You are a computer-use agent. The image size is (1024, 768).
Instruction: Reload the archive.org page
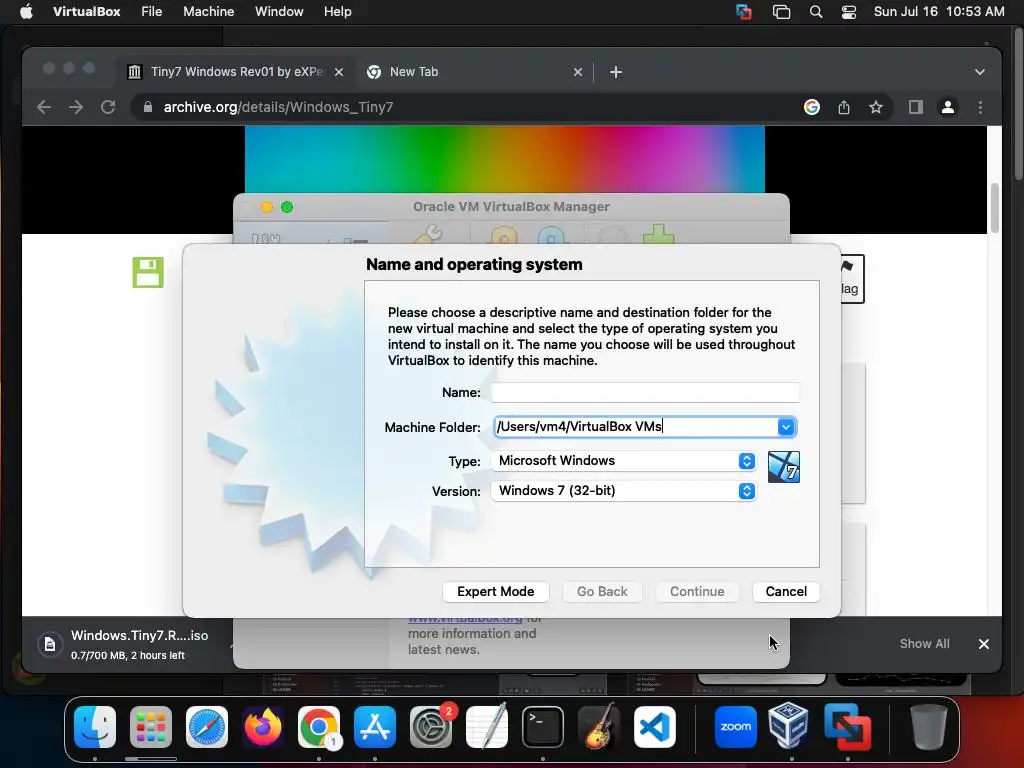pyautogui.click(x=108, y=107)
